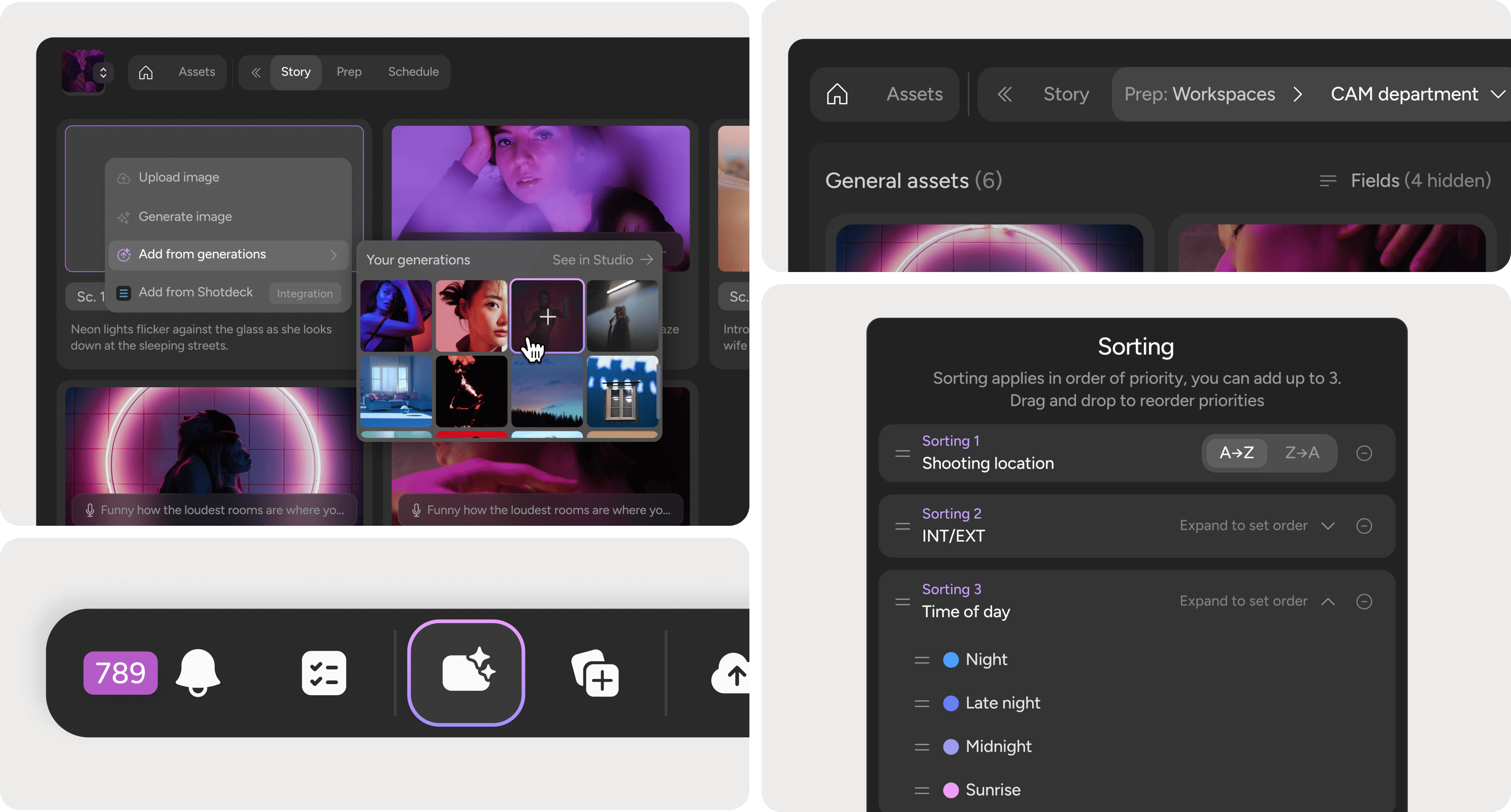1511x812 pixels.
Task: Remove Sorting 1 with minus icon
Action: pyautogui.click(x=1364, y=453)
